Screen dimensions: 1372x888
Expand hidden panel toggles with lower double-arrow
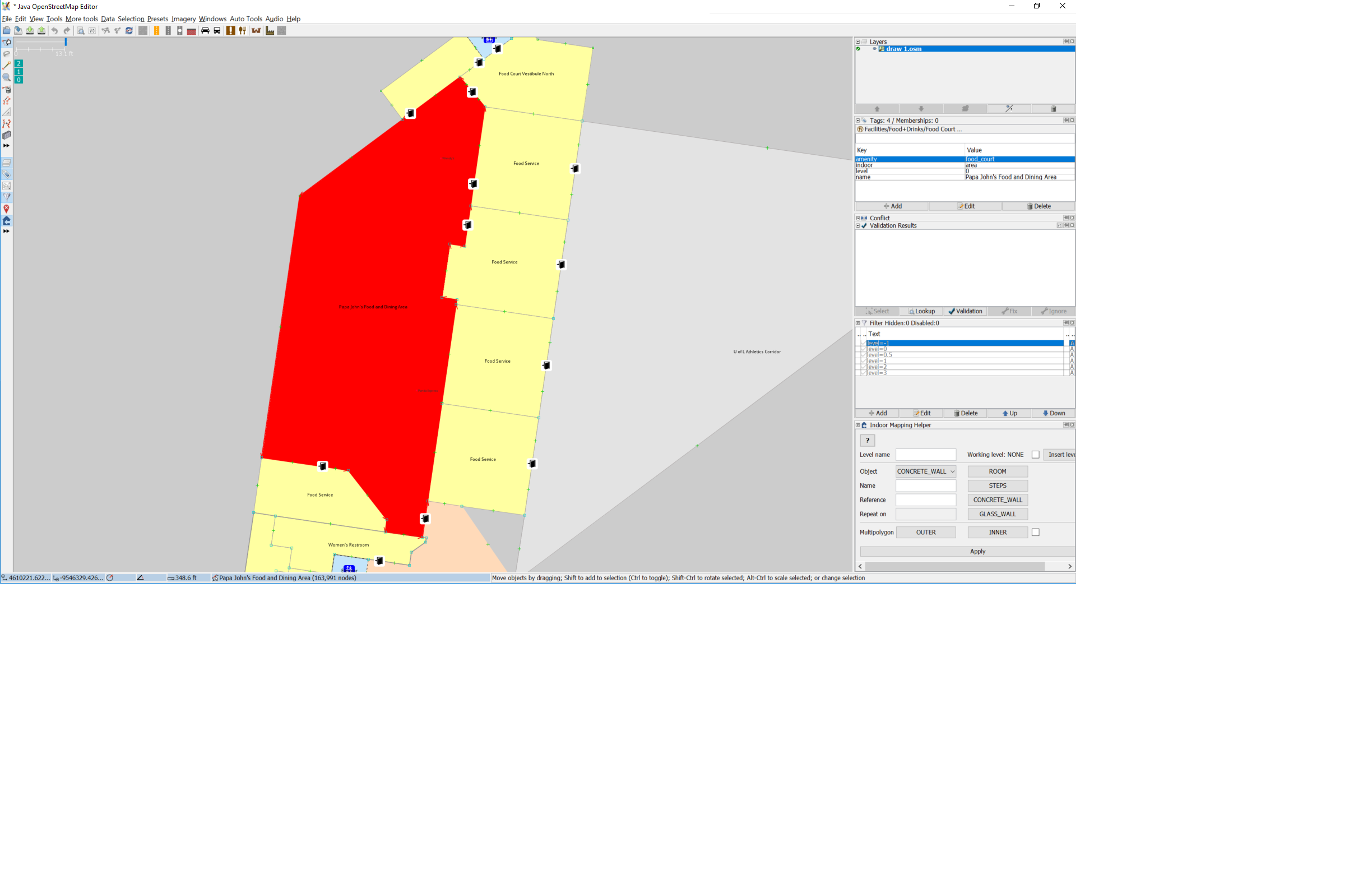pos(6,231)
